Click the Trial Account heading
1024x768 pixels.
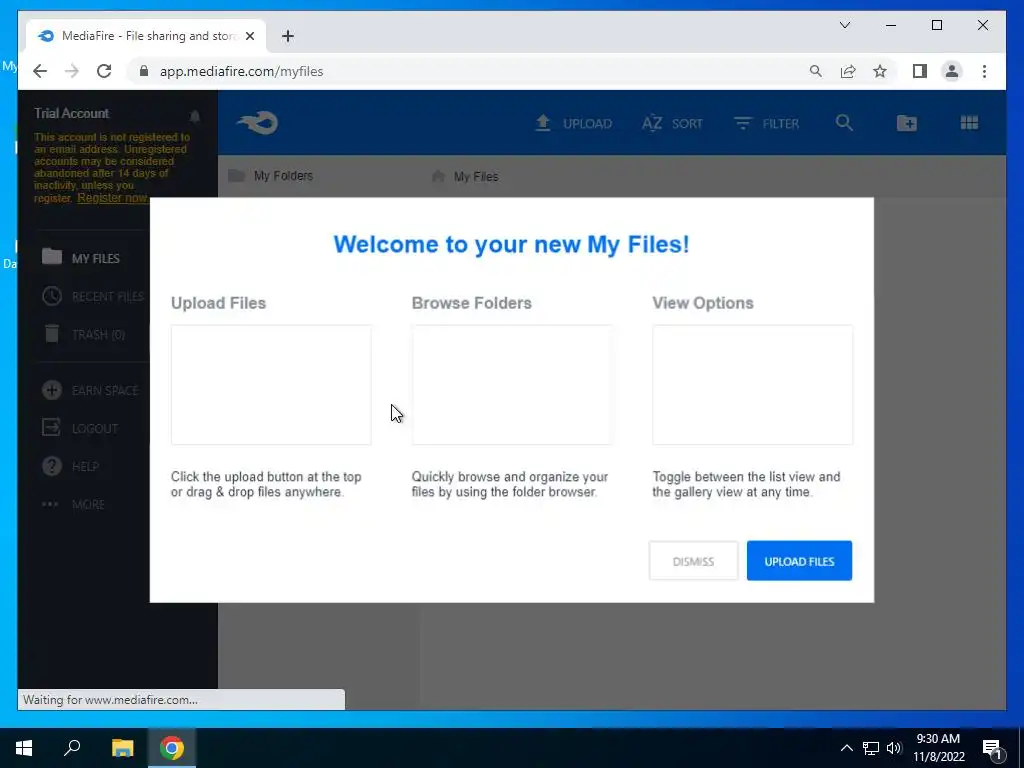click(72, 114)
